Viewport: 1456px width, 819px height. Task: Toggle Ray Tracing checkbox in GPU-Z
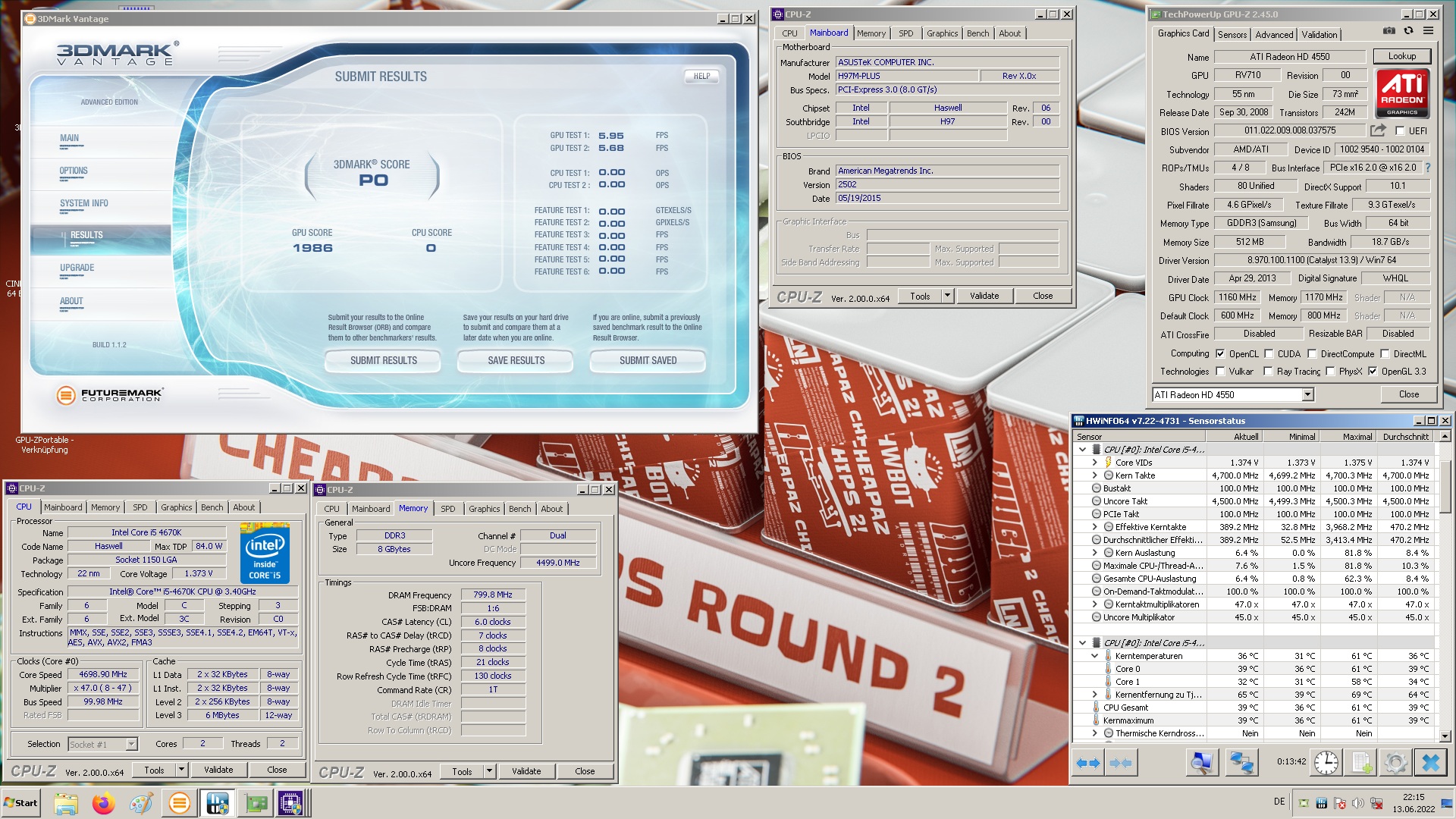[x=1268, y=371]
